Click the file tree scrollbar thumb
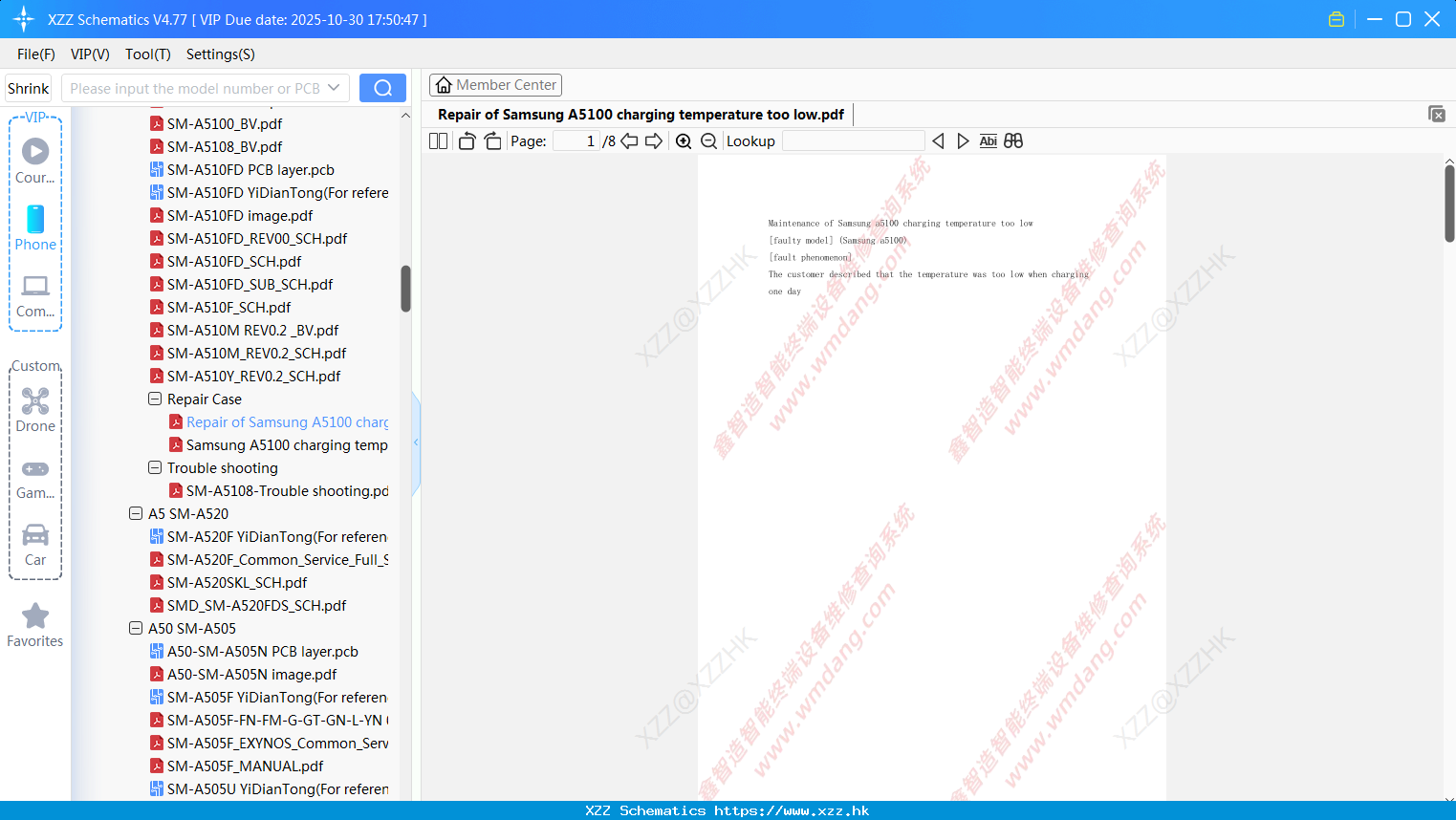Image resolution: width=1456 pixels, height=820 pixels. 405,289
